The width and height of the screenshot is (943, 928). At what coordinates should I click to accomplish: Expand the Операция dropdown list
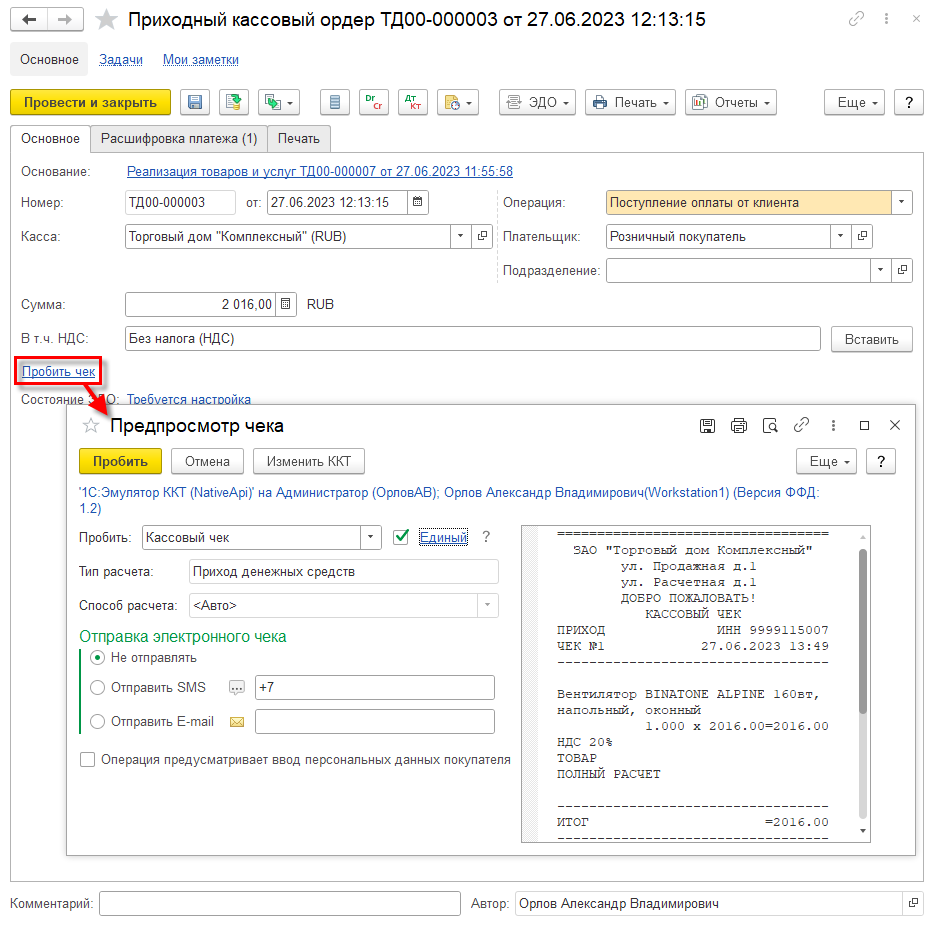[x=902, y=202]
